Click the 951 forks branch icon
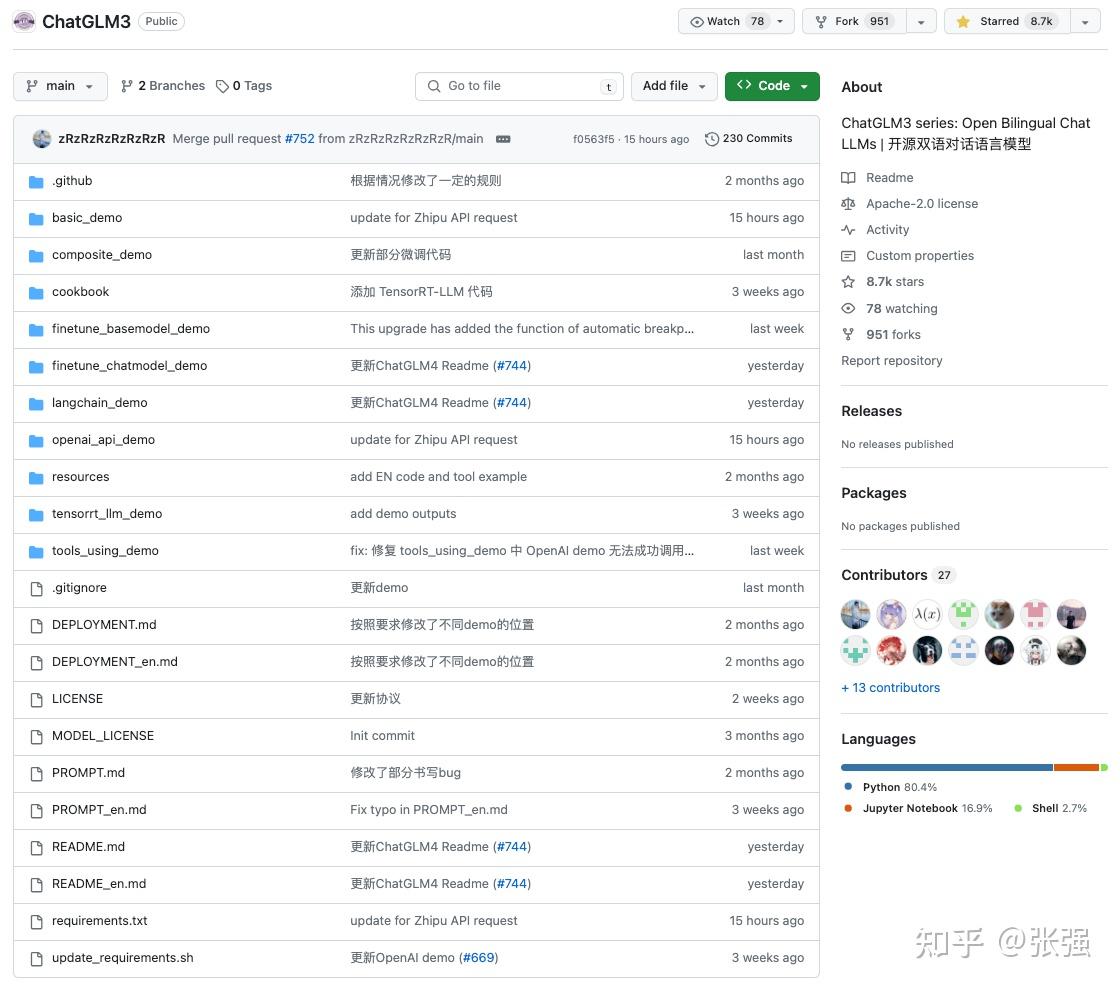This screenshot has height=990, width=1120. click(x=849, y=334)
